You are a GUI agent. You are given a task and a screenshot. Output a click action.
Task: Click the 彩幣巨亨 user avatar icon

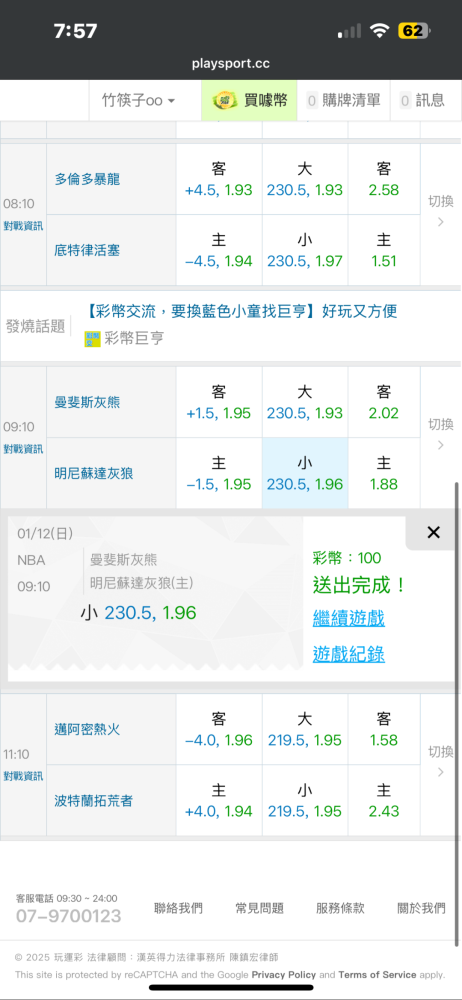[93, 339]
